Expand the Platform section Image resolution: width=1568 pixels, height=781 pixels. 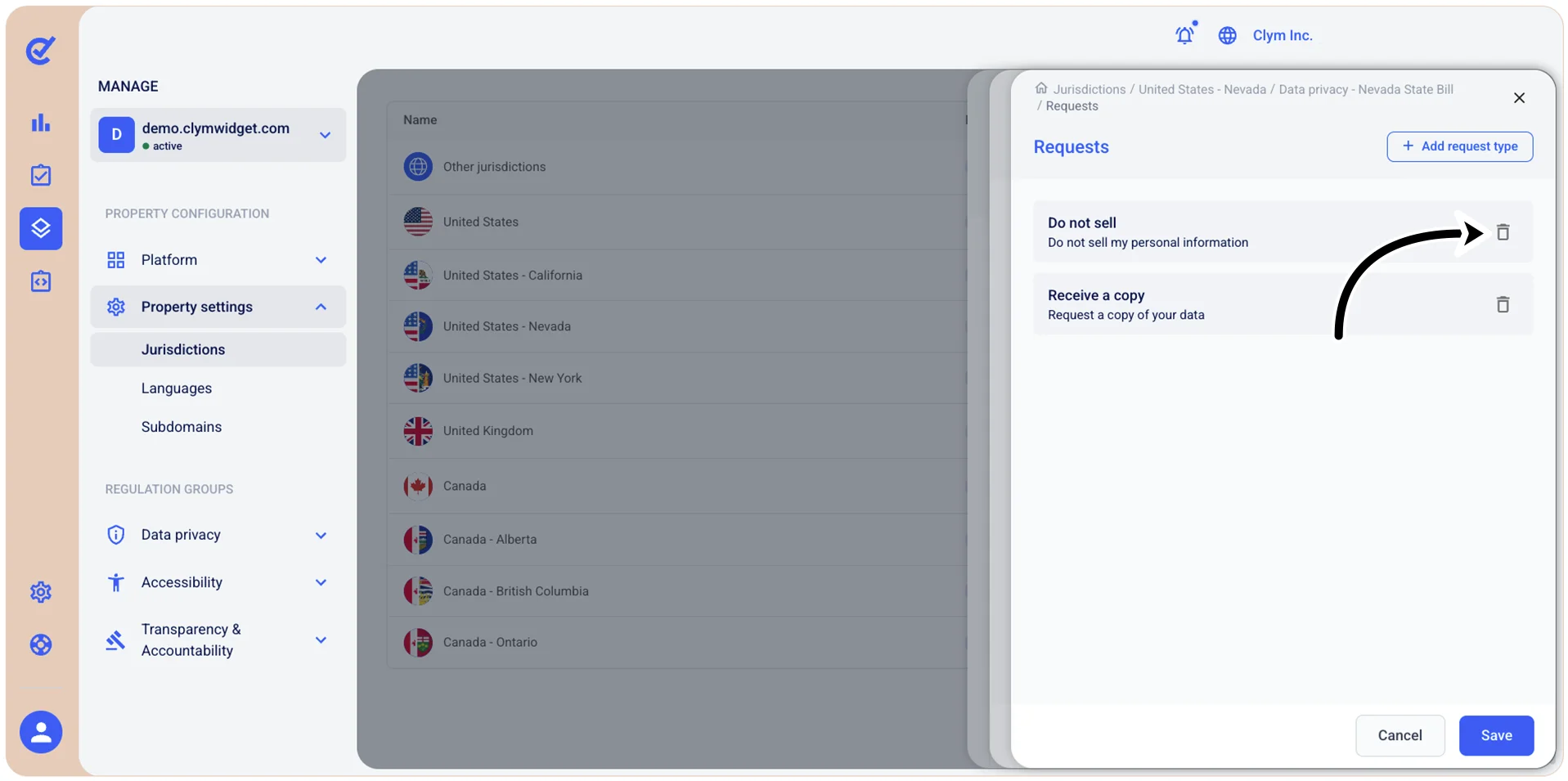click(x=218, y=260)
